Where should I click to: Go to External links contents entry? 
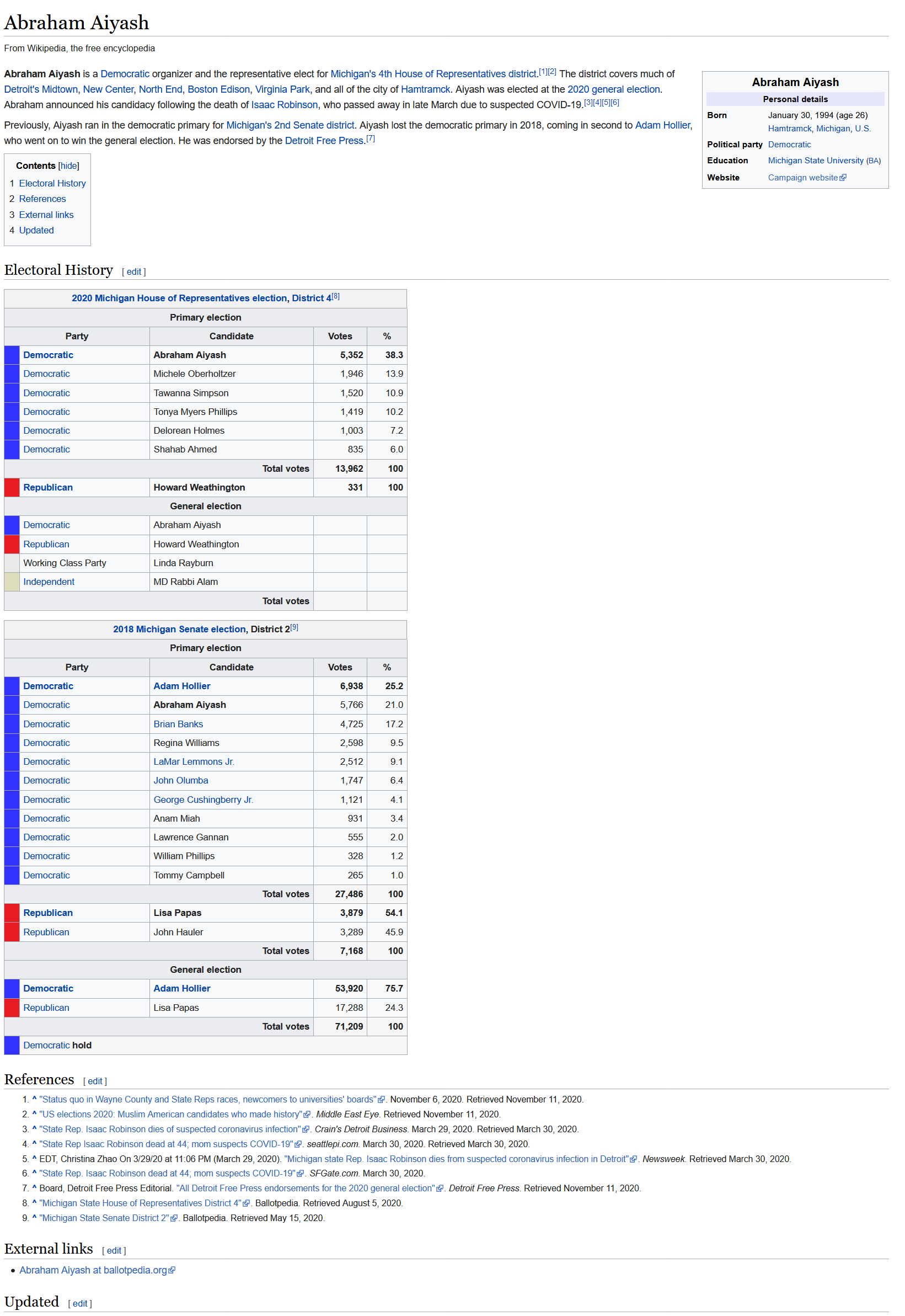(x=46, y=216)
